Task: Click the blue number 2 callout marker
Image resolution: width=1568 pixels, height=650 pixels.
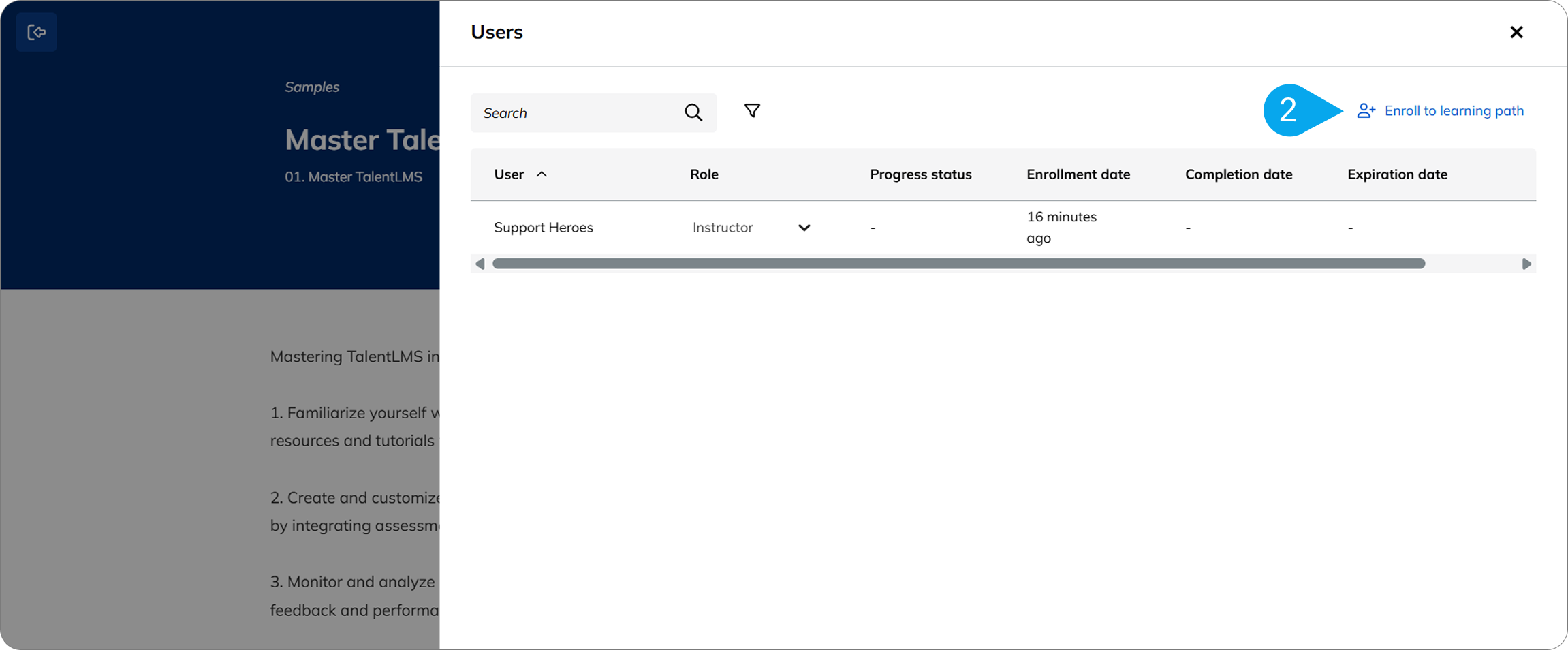Action: (1289, 110)
